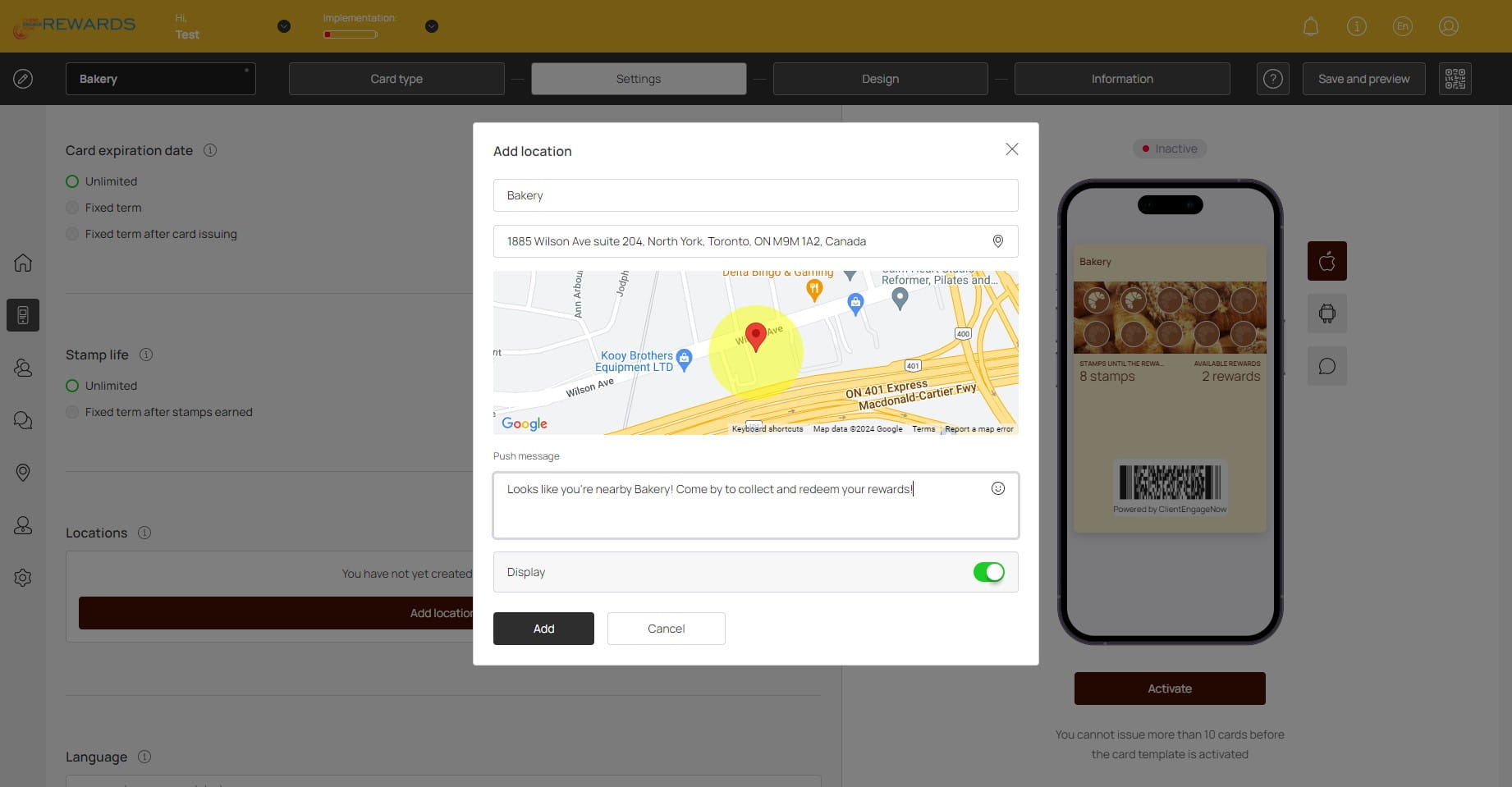Viewport: 1512px width, 787px height.
Task: Click Add button in dialog
Action: tap(543, 629)
